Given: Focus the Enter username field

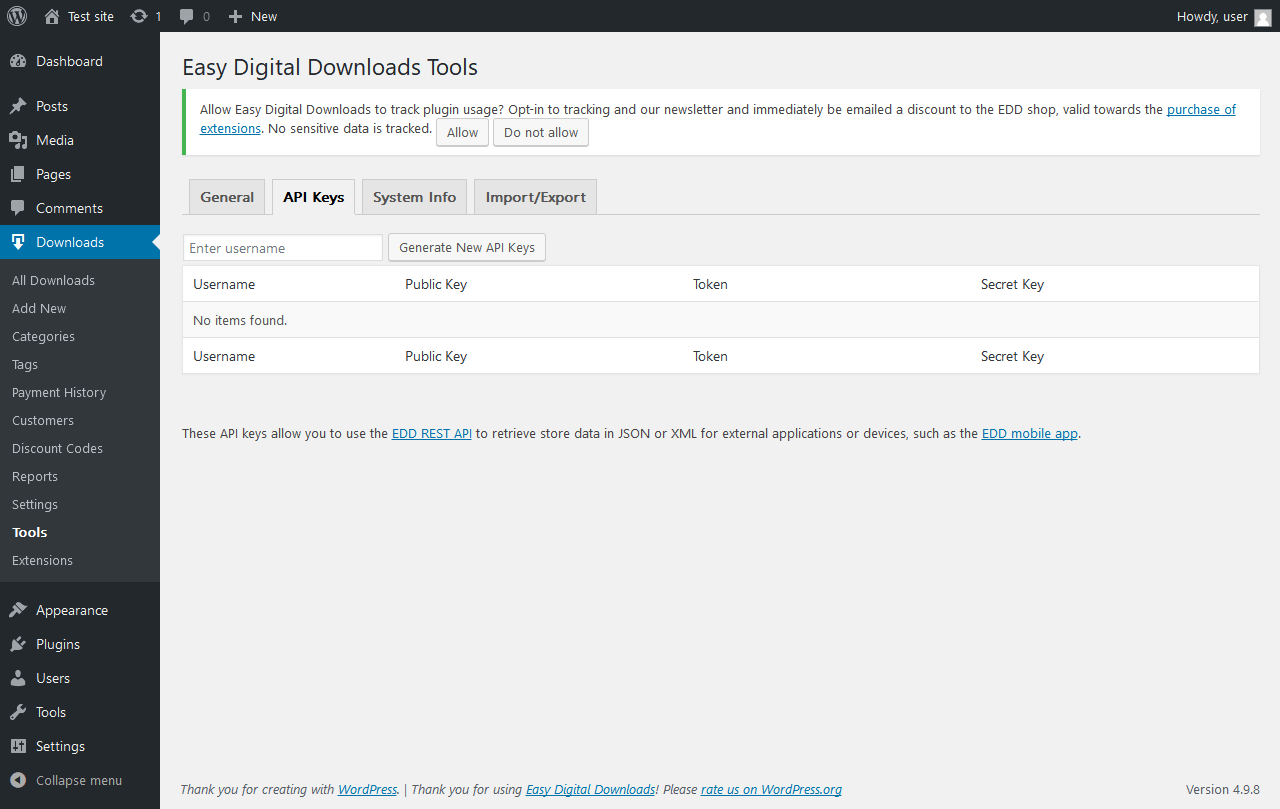Looking at the screenshot, I should point(283,248).
